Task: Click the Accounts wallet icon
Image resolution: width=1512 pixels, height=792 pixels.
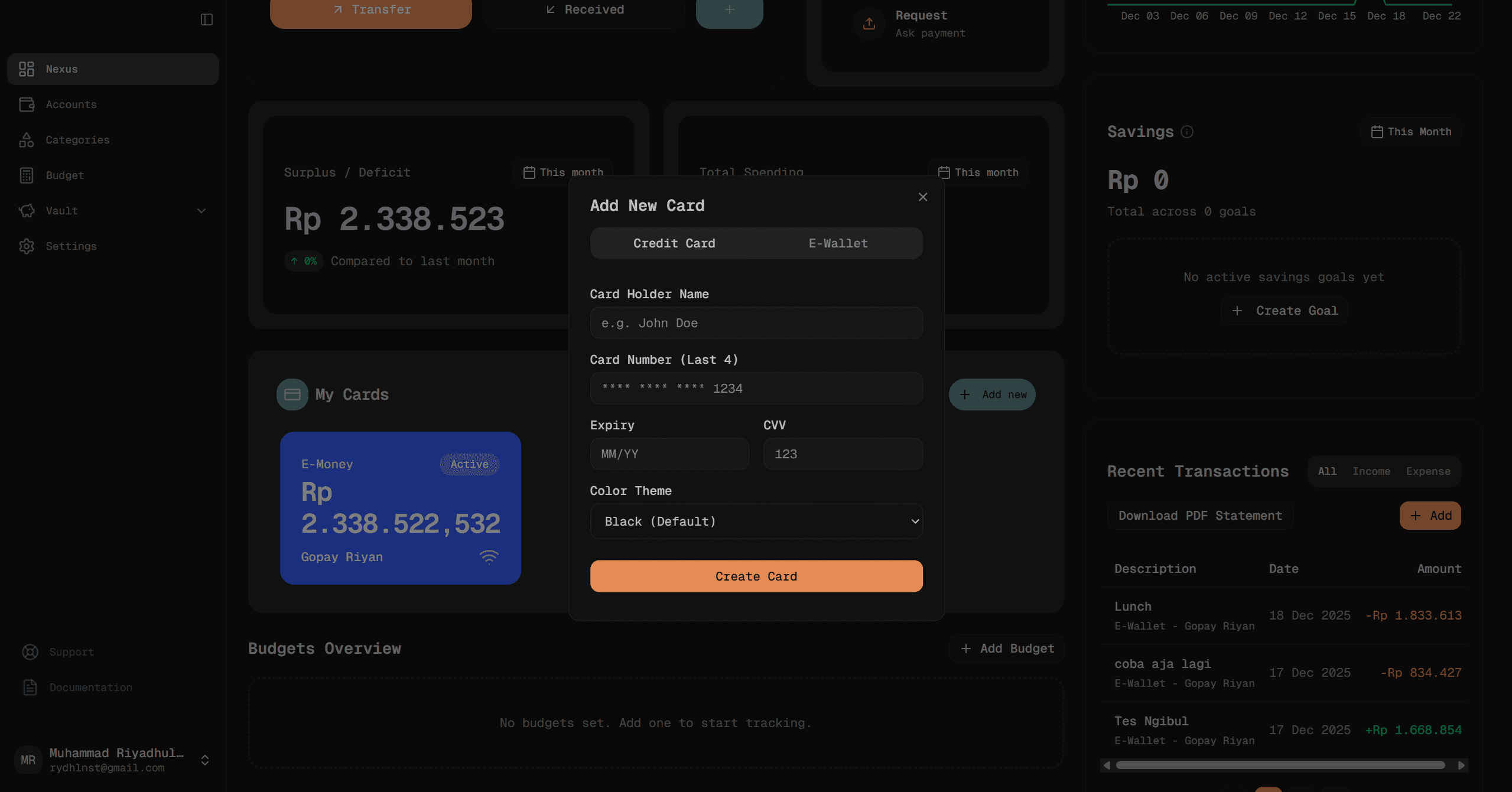Action: point(27,105)
